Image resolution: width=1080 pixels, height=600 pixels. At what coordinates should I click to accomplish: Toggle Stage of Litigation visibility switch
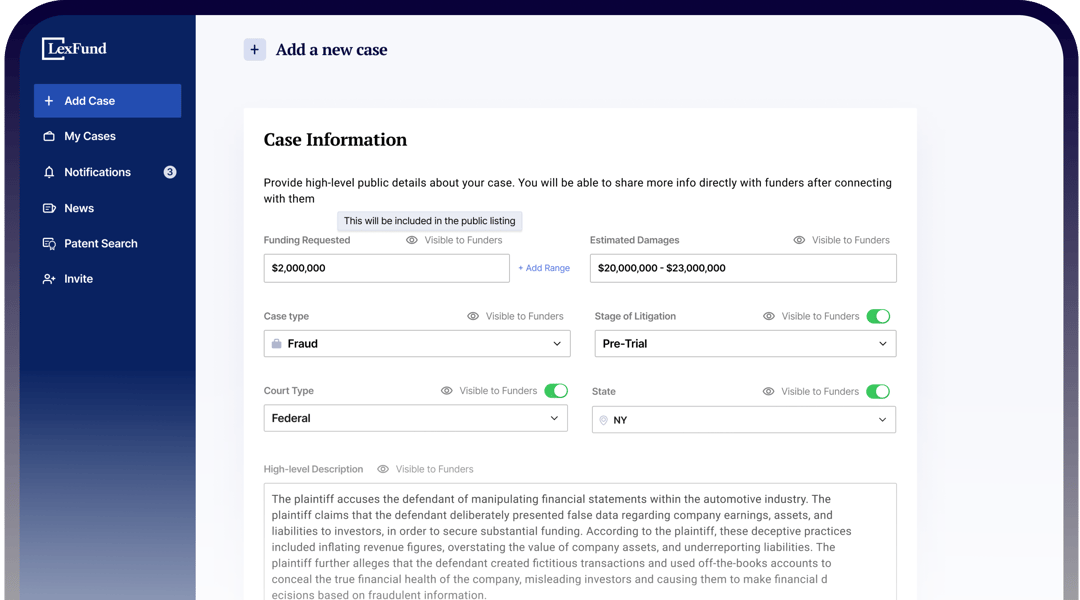(878, 316)
